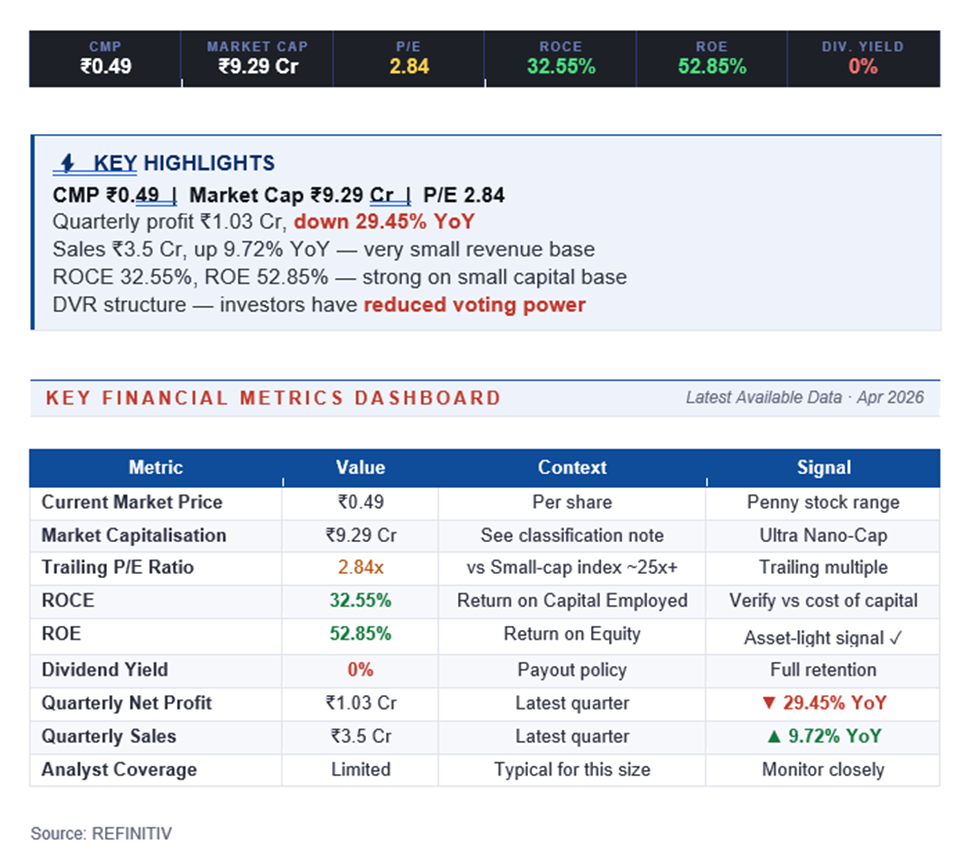This screenshot has width=975, height=852.
Task: Select the Market Cap ₹9.29 Cr tile
Action: pyautogui.click(x=257, y=59)
